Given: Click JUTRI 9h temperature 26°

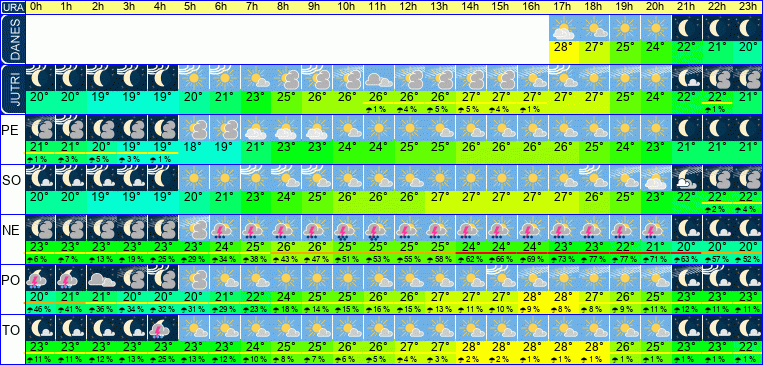Looking at the screenshot, I should point(316,97).
